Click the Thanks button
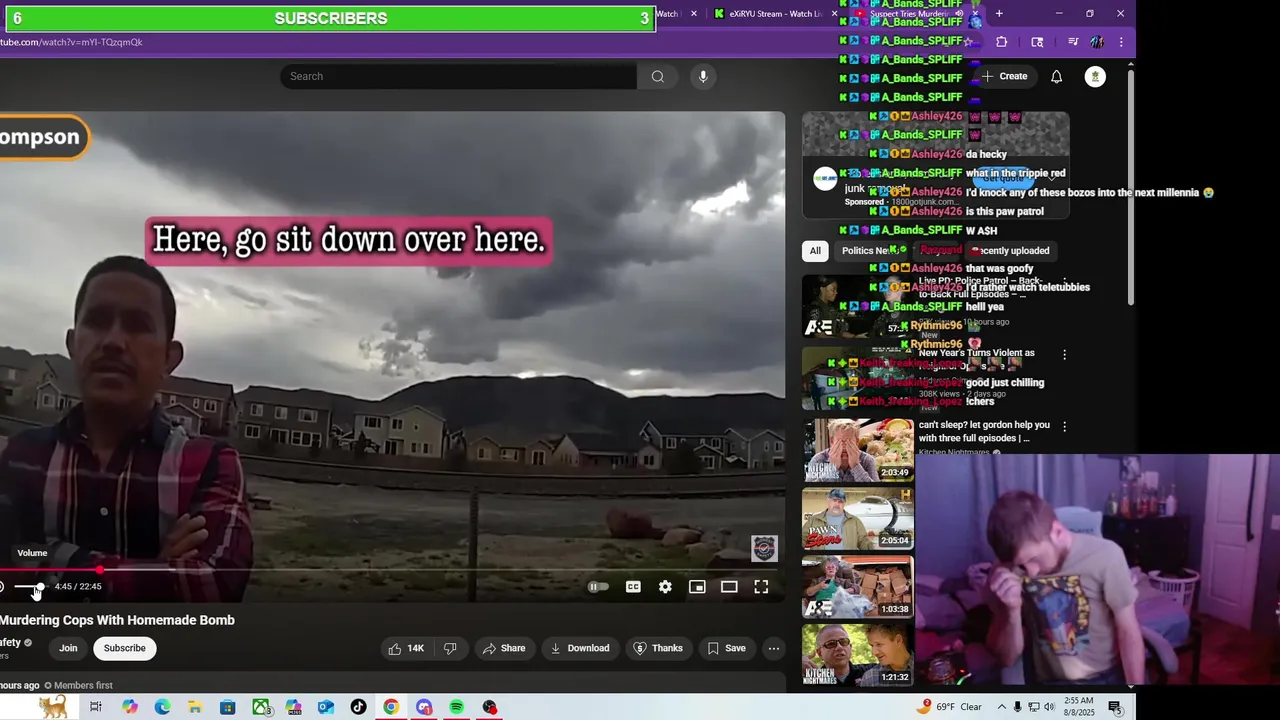The width and height of the screenshot is (1280, 720). point(658,648)
